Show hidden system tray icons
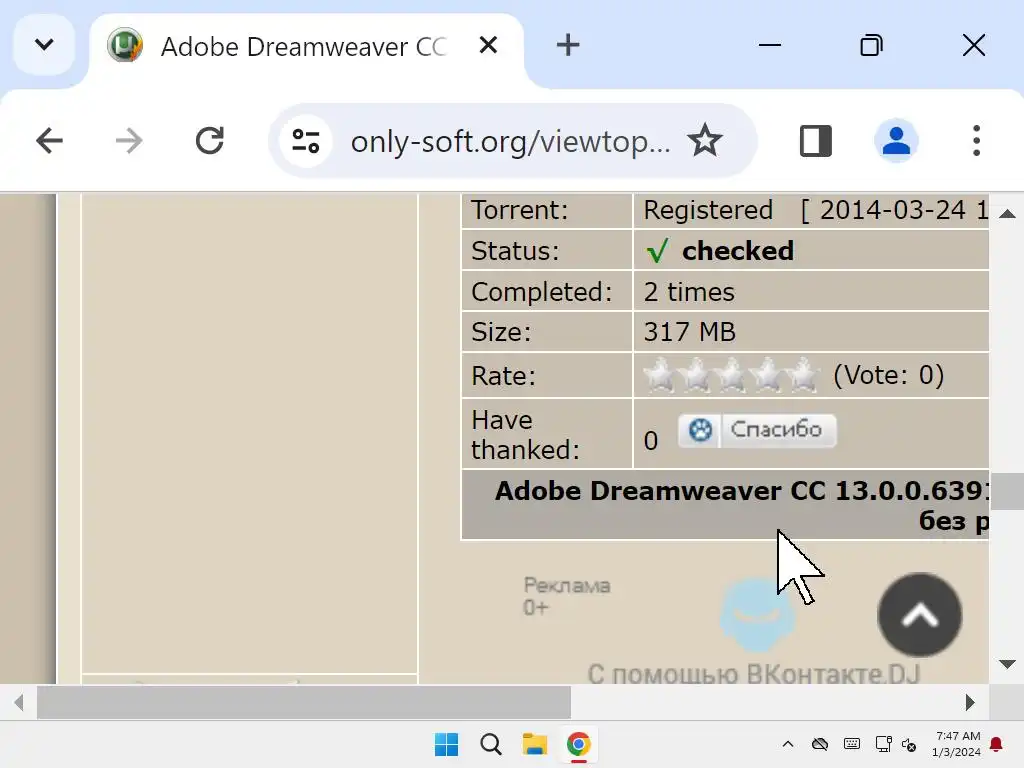 (x=788, y=744)
